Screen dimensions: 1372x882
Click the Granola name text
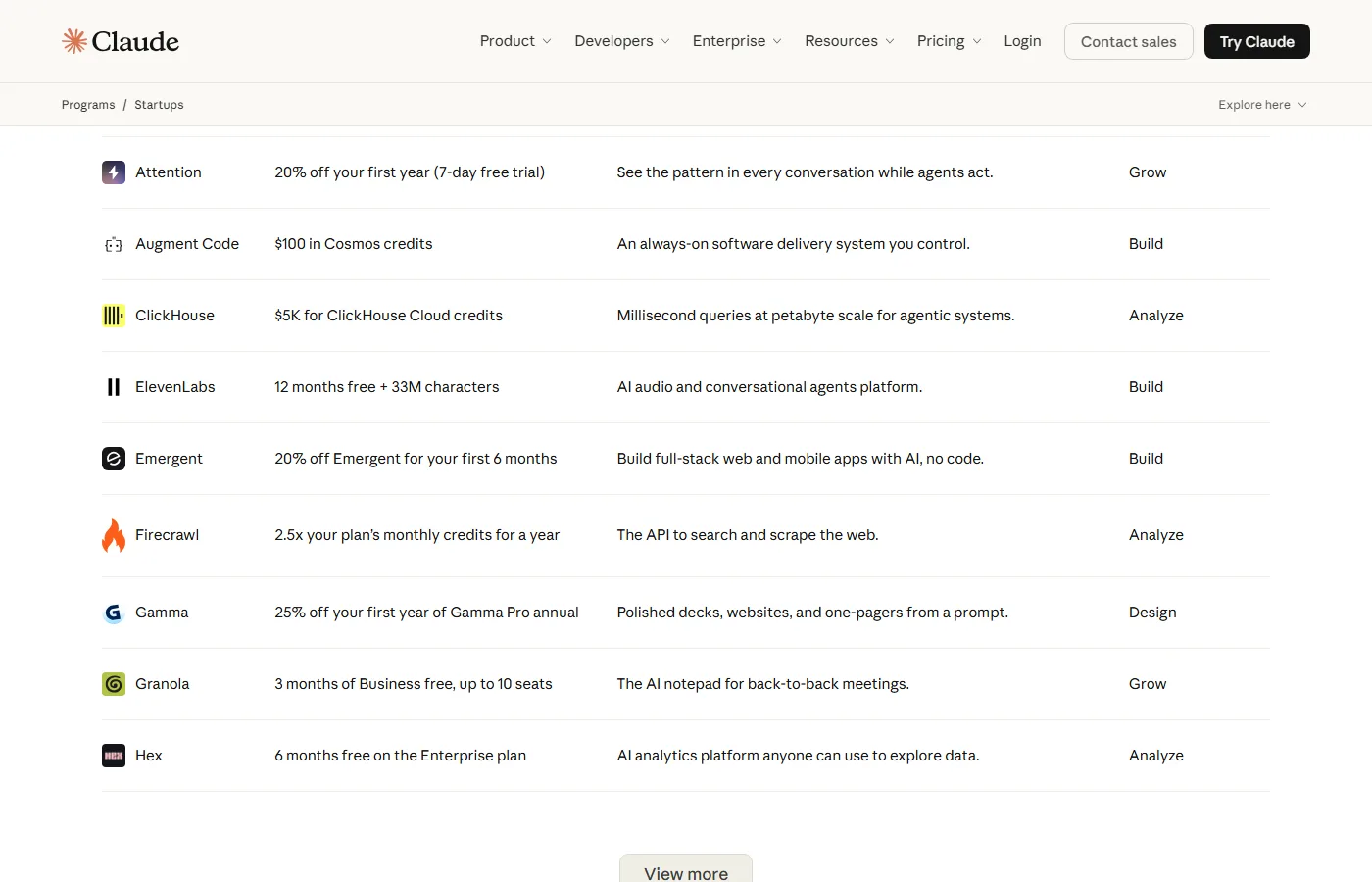163,684
